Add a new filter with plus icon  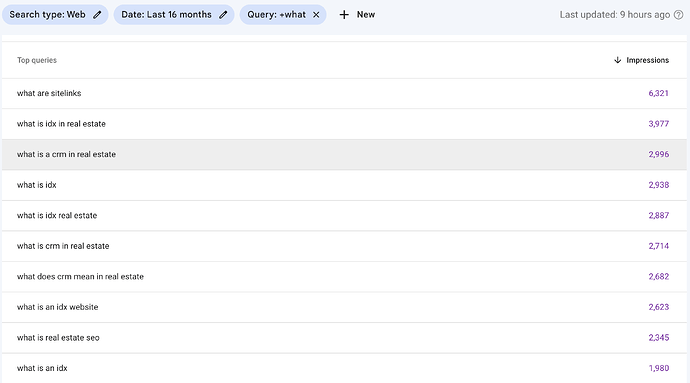tap(344, 15)
